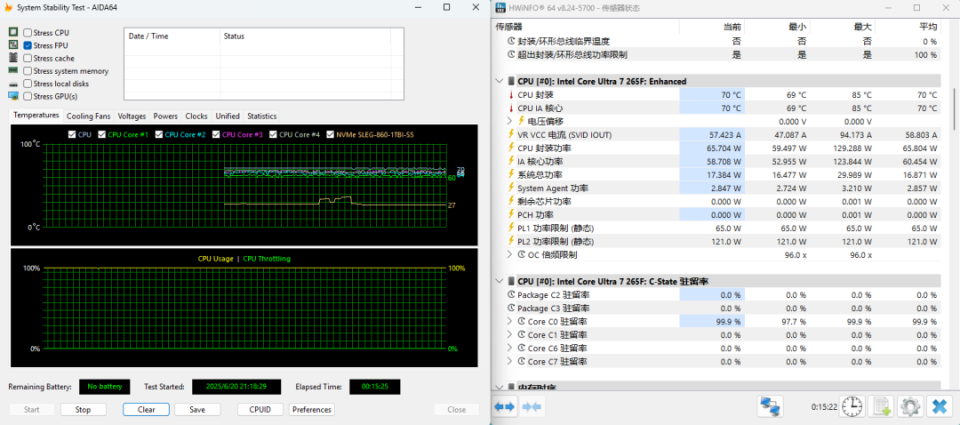
Task: Click HWiNFO blue X close sensors icon
Action: (938, 406)
